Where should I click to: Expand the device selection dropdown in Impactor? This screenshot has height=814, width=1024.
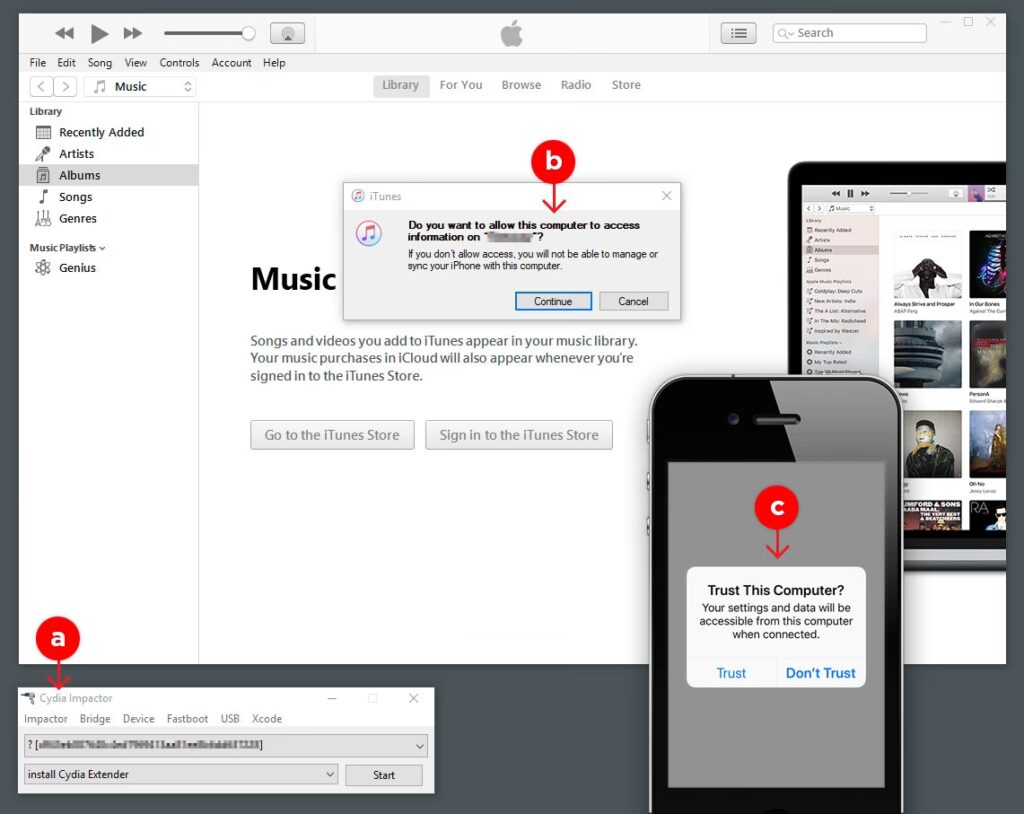pyautogui.click(x=419, y=745)
